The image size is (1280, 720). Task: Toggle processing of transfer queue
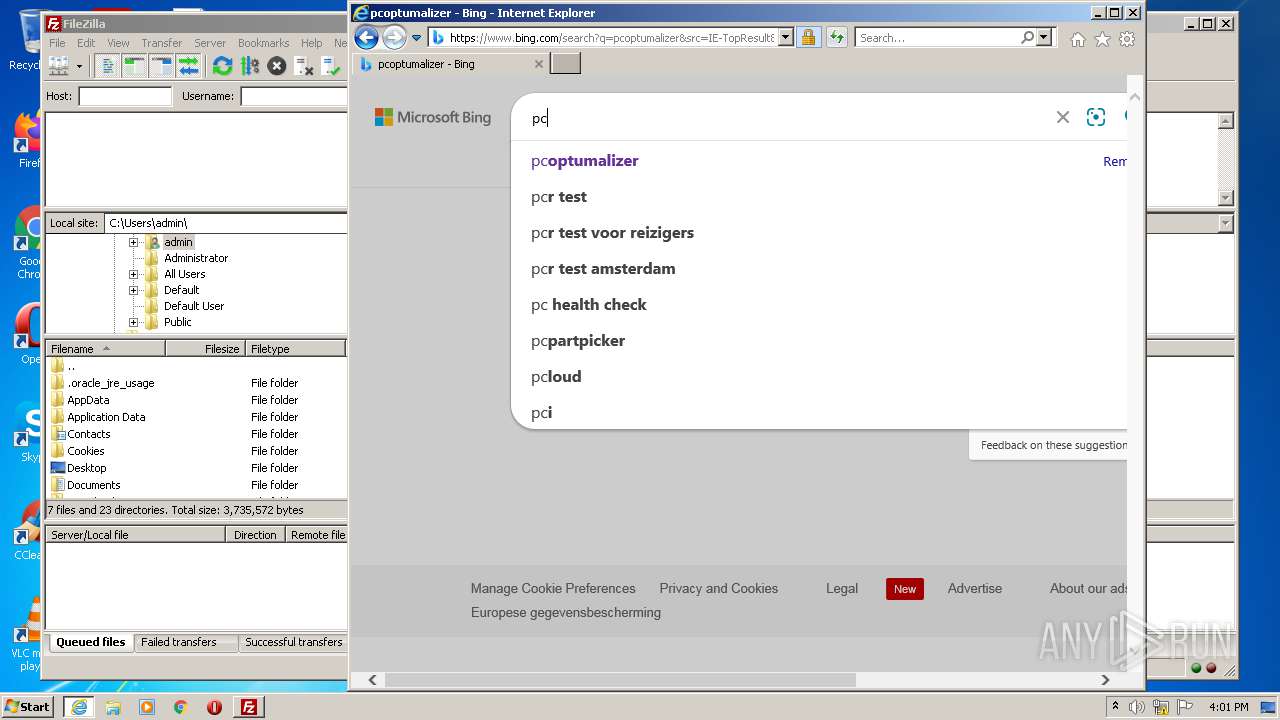click(250, 66)
